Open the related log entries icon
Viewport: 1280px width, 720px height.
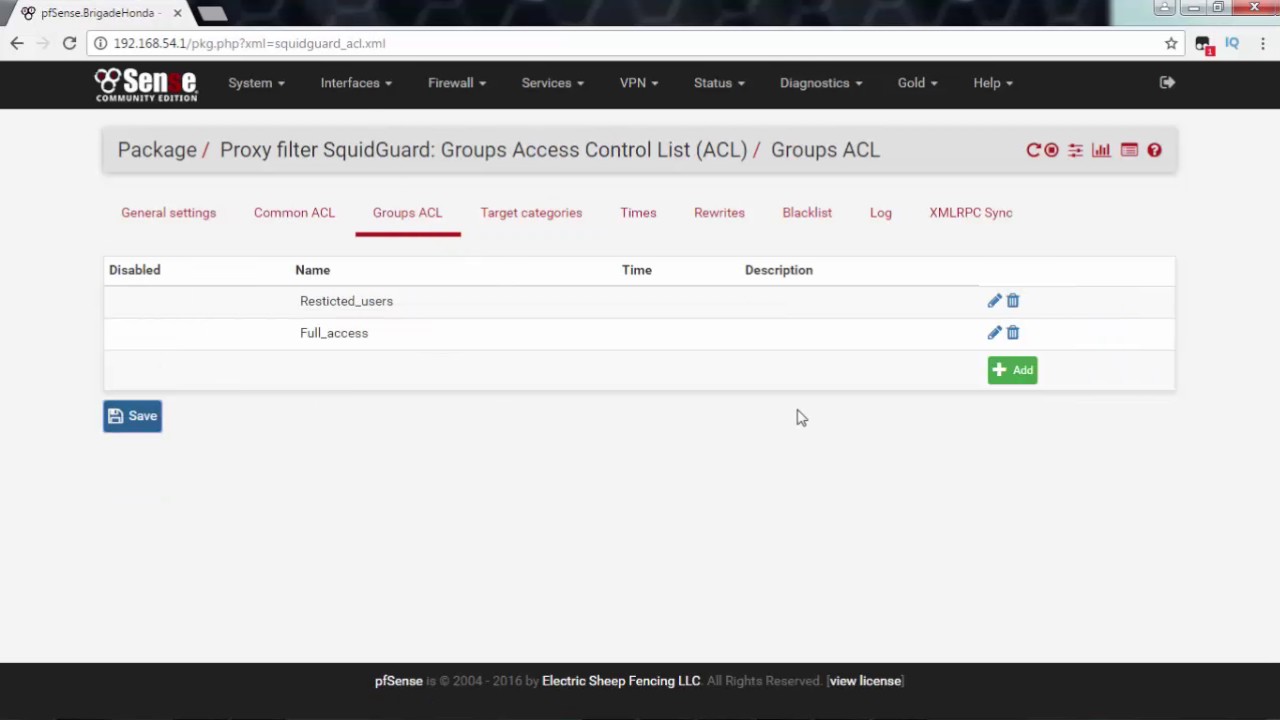1129,150
